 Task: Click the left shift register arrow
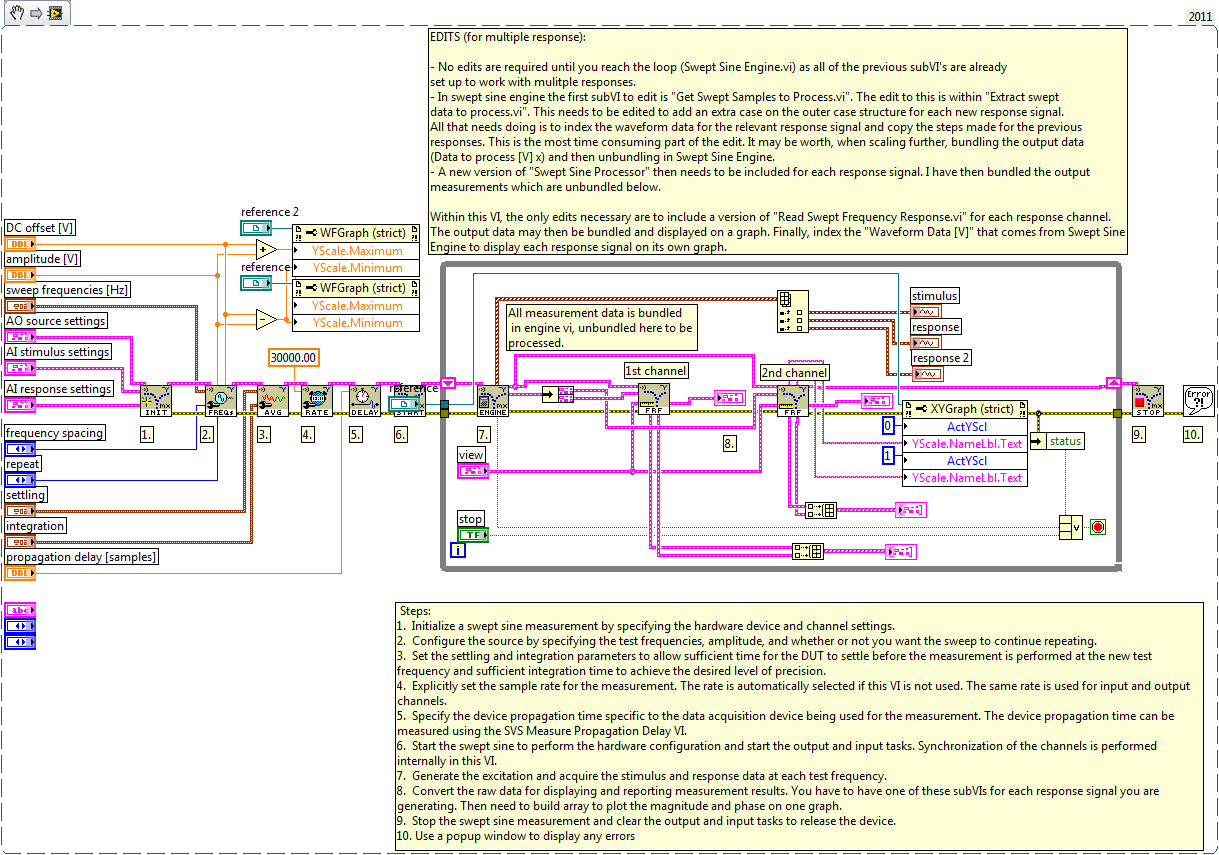[449, 383]
